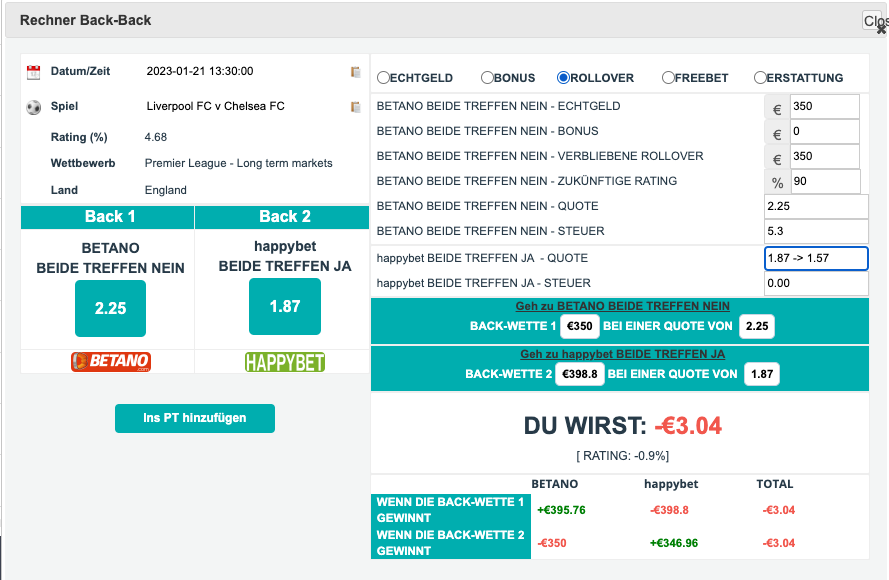Click the happybet Steuer field showing 0.00
Viewport: 889px width, 580px height.
(x=816, y=283)
